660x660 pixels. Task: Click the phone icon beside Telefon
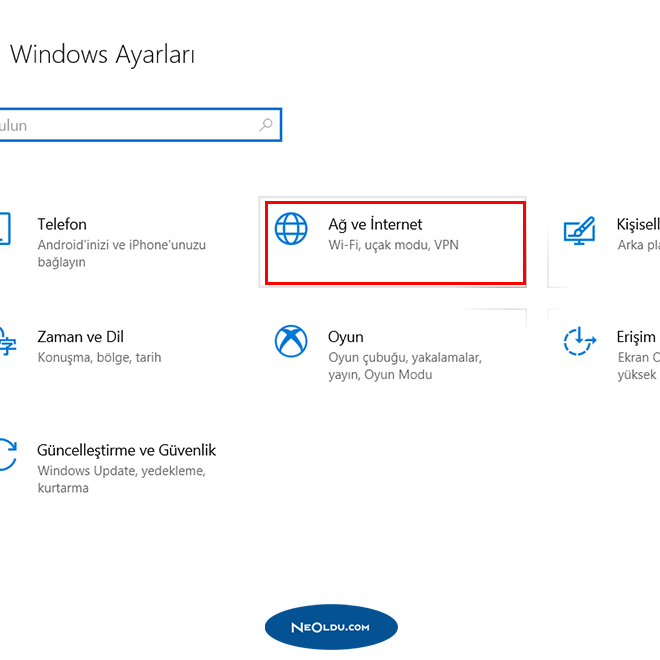tap(4, 229)
